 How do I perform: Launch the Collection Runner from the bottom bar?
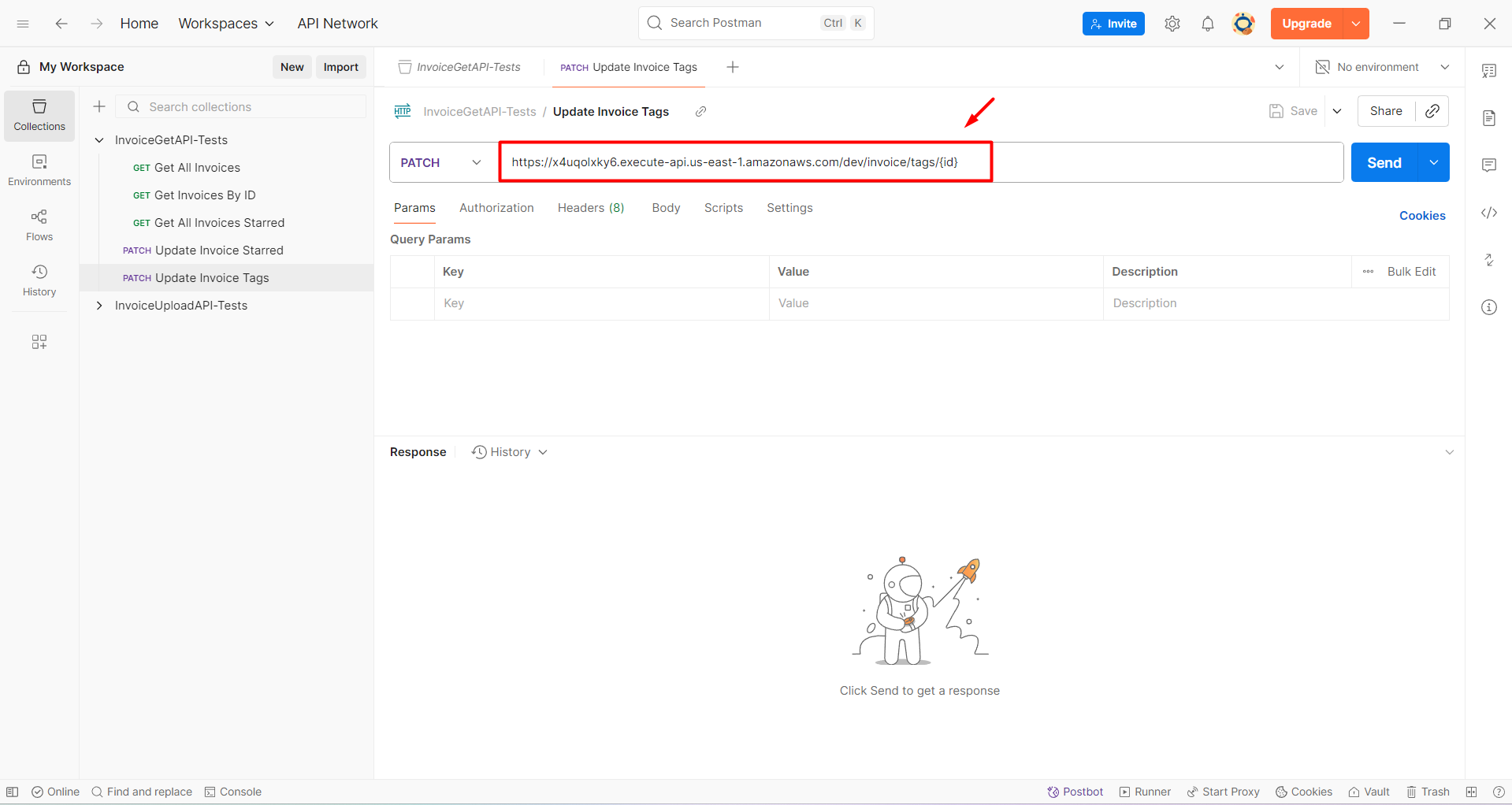[x=1144, y=792]
